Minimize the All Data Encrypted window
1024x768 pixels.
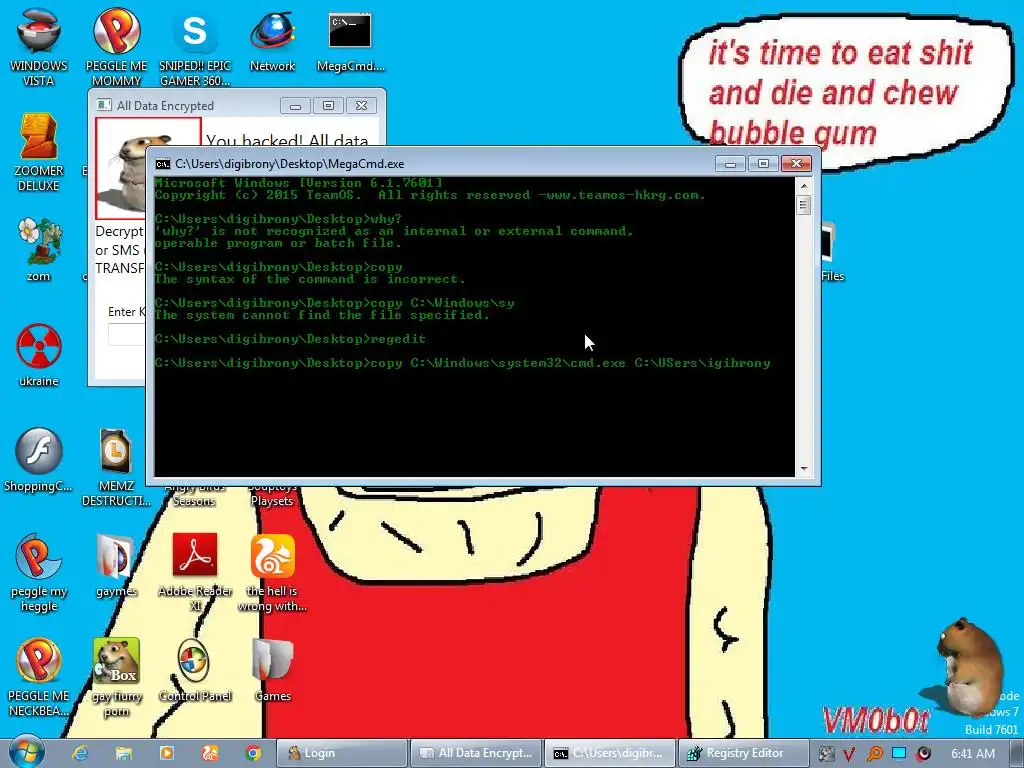(295, 106)
